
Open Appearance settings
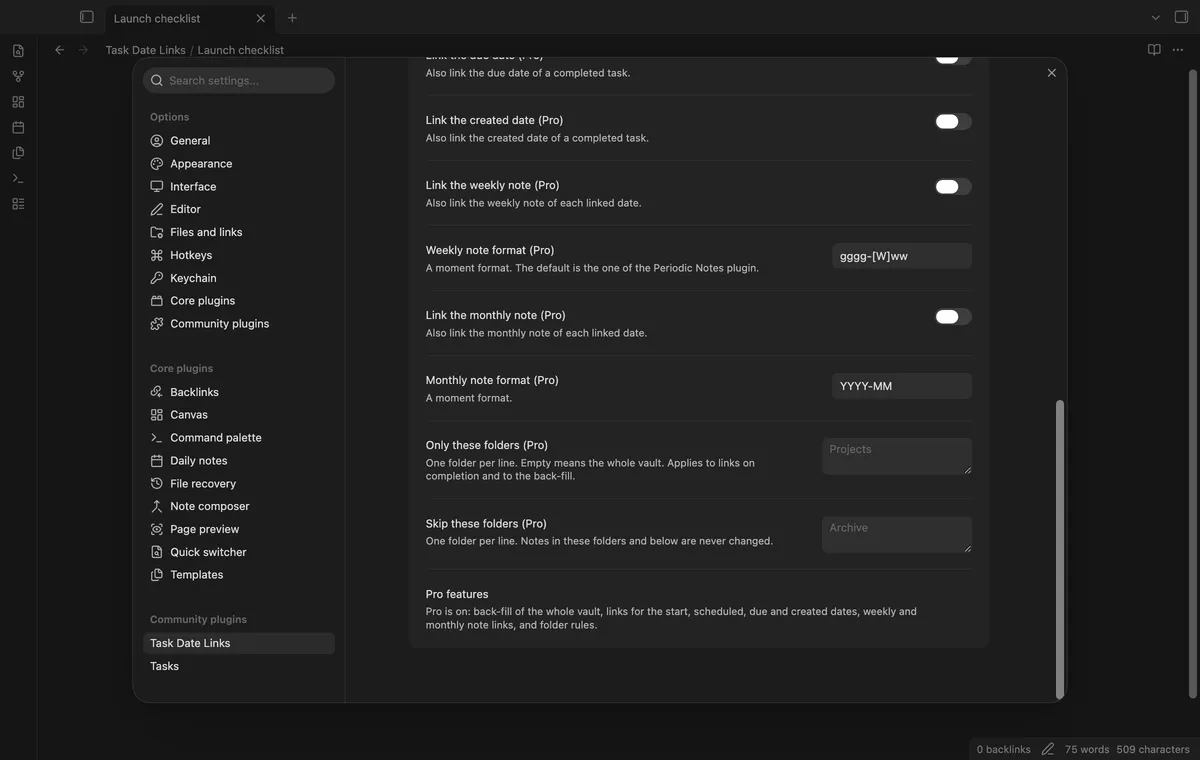point(239,164)
